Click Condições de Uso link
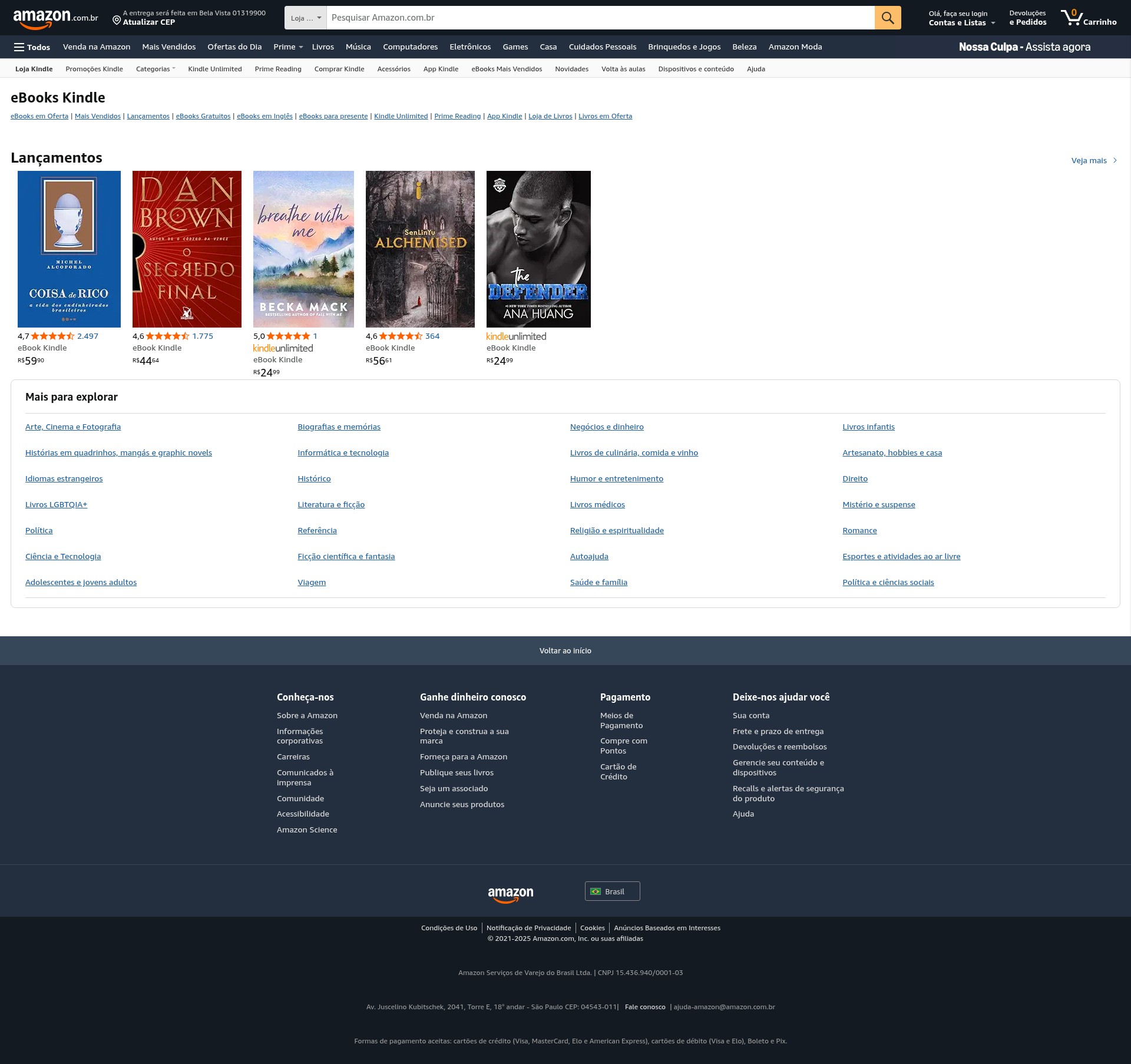 tap(449, 928)
